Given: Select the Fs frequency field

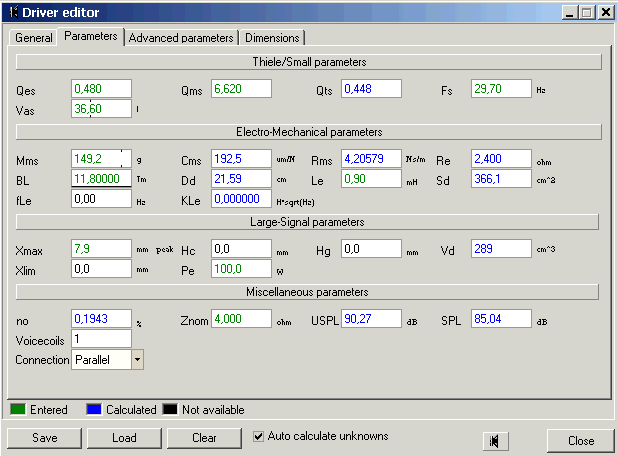Looking at the screenshot, I should click(x=501, y=89).
